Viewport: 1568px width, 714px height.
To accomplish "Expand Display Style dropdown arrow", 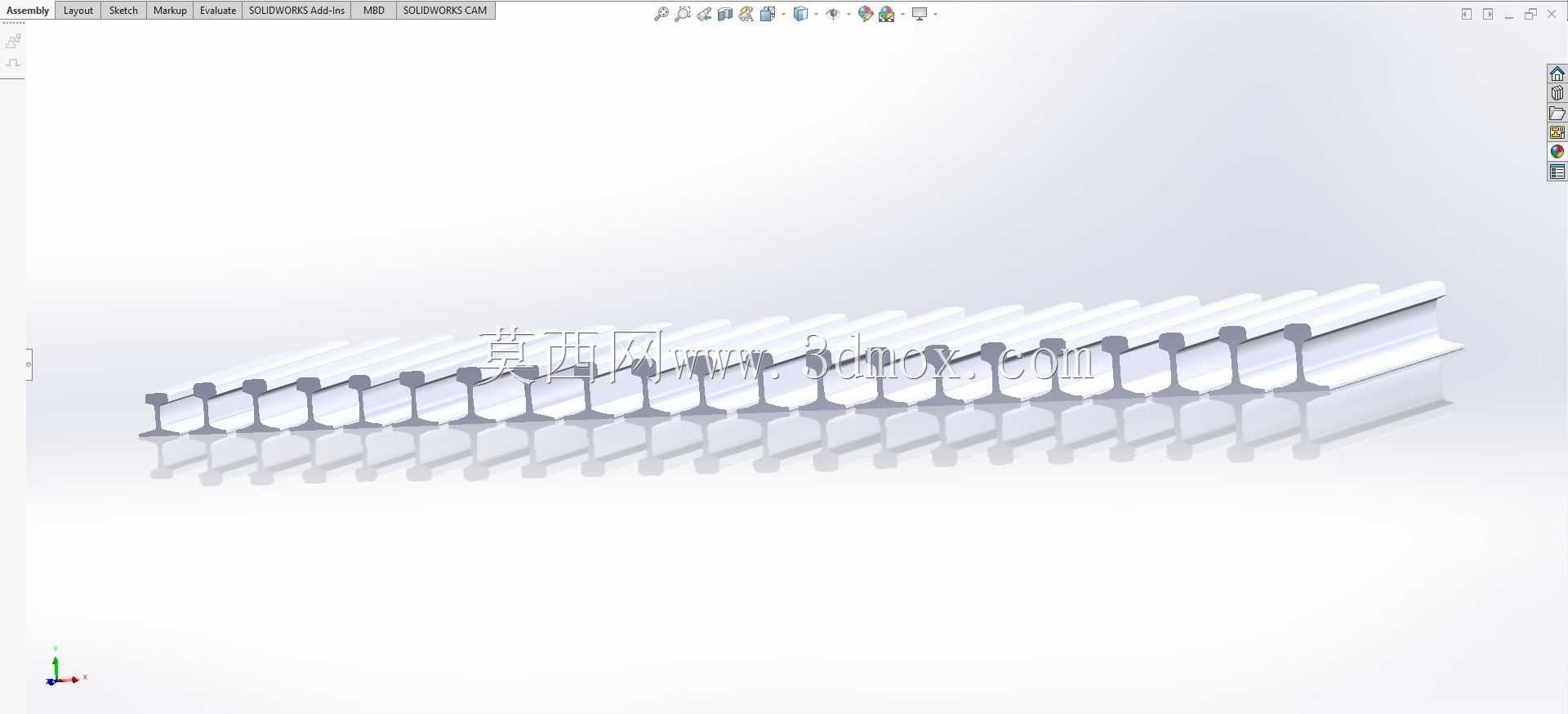I will pos(816,14).
